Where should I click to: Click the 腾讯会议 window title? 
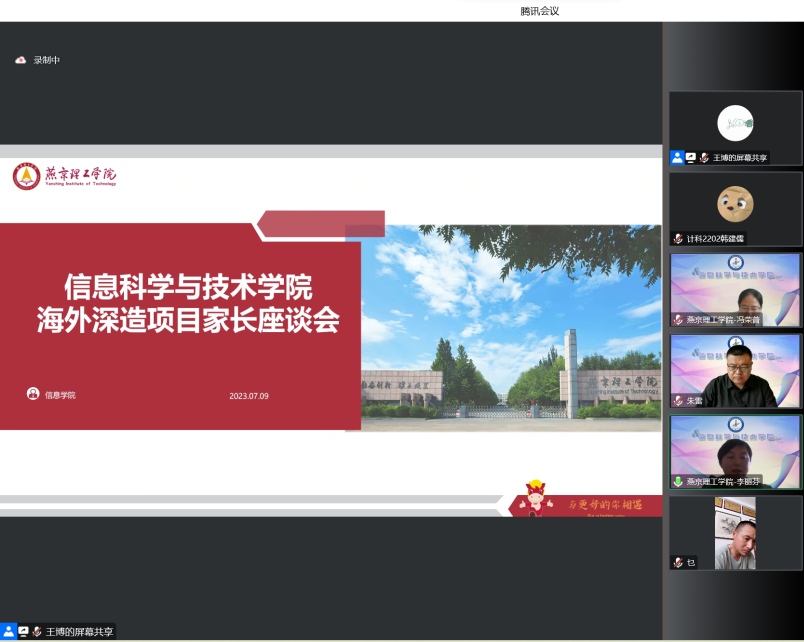[539, 11]
